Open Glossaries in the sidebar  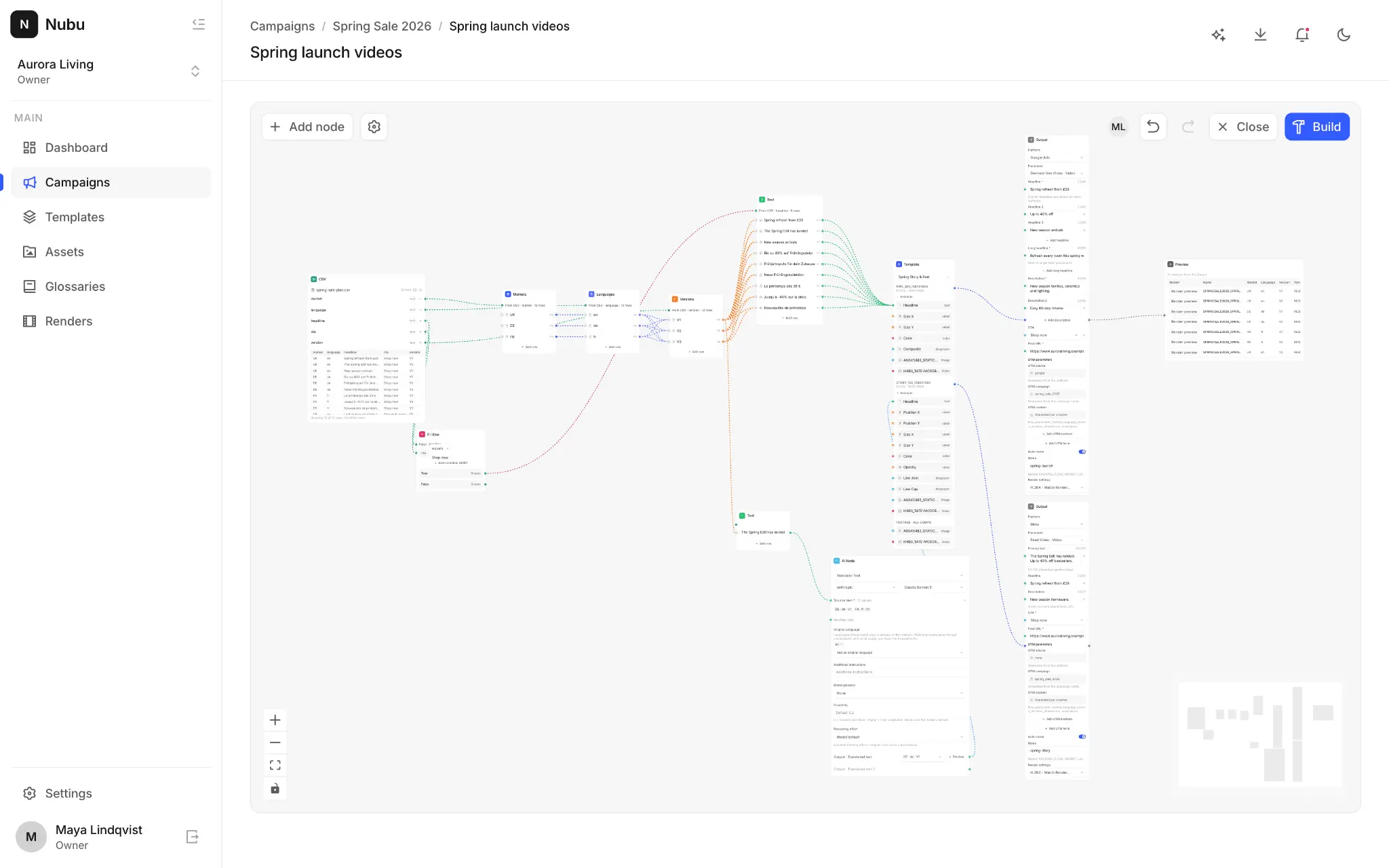111,286
